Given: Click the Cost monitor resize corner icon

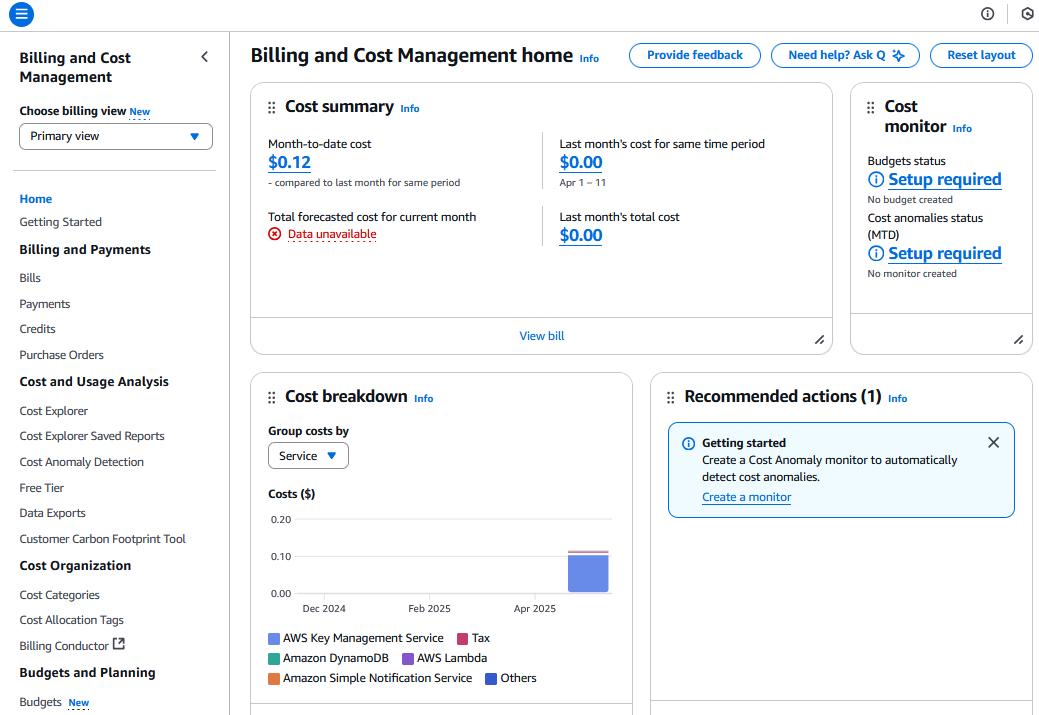Looking at the screenshot, I should tap(1018, 340).
